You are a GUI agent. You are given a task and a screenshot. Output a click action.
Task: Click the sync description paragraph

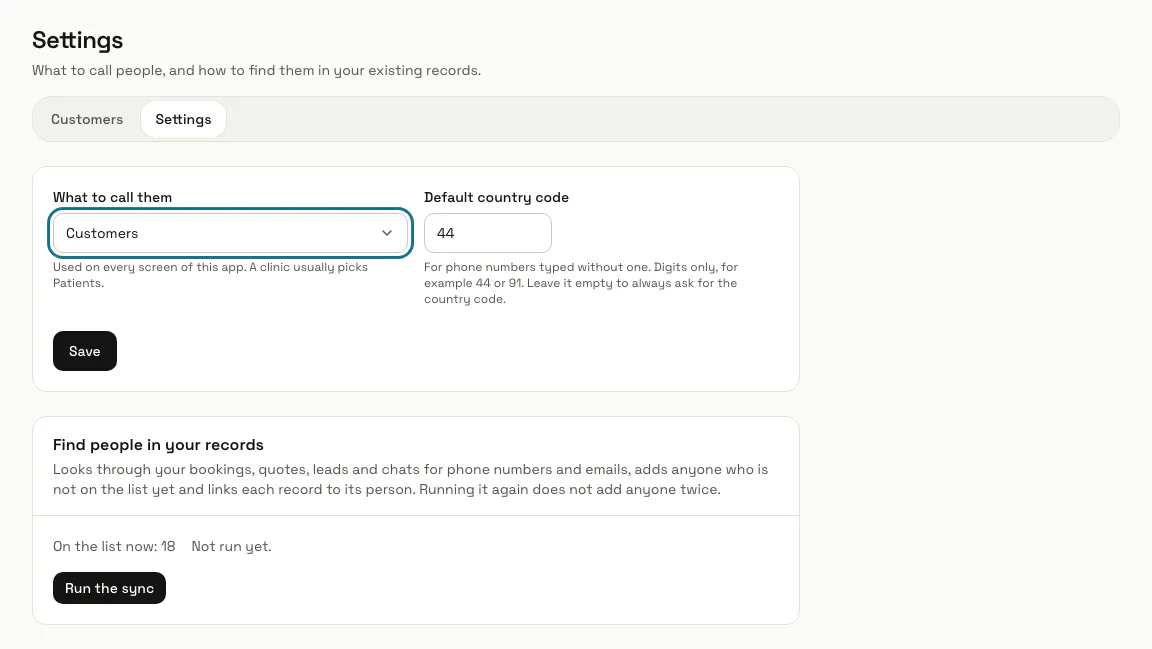click(410, 479)
